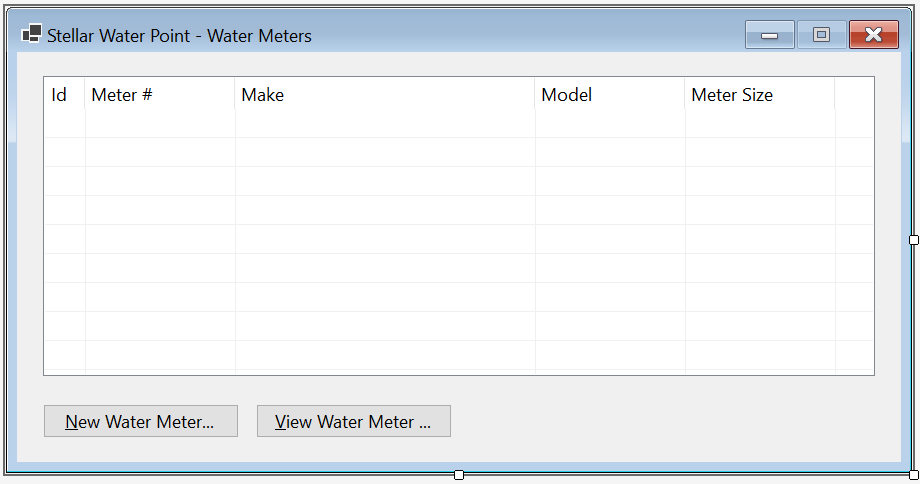Click the form icon in title bar
920x484 pixels.
32,33
